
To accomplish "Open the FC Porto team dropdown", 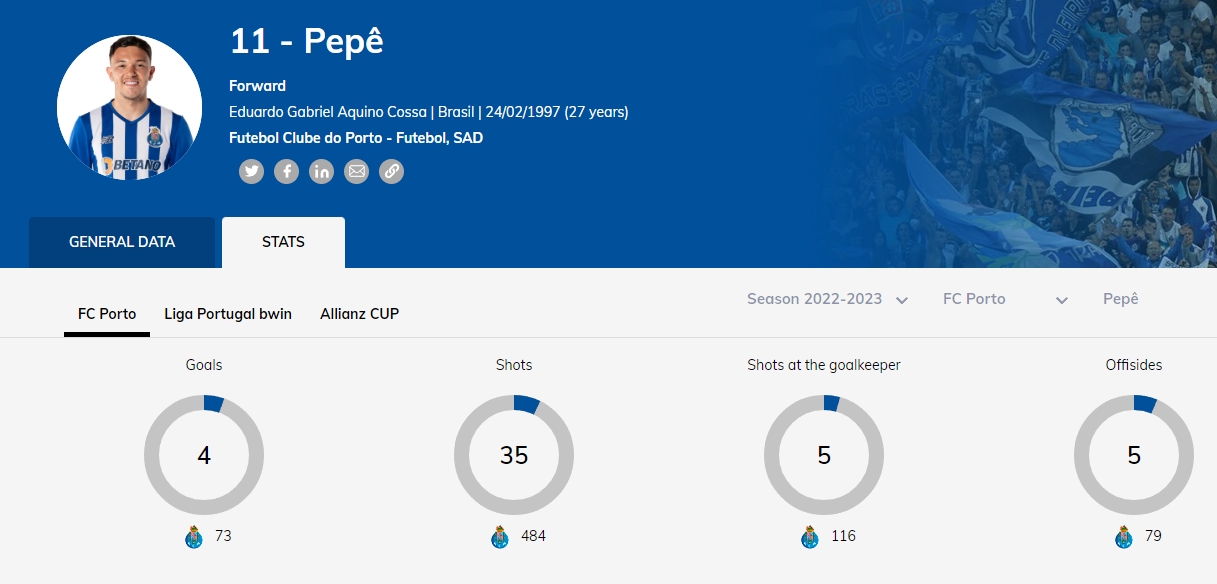I will (x=1005, y=299).
